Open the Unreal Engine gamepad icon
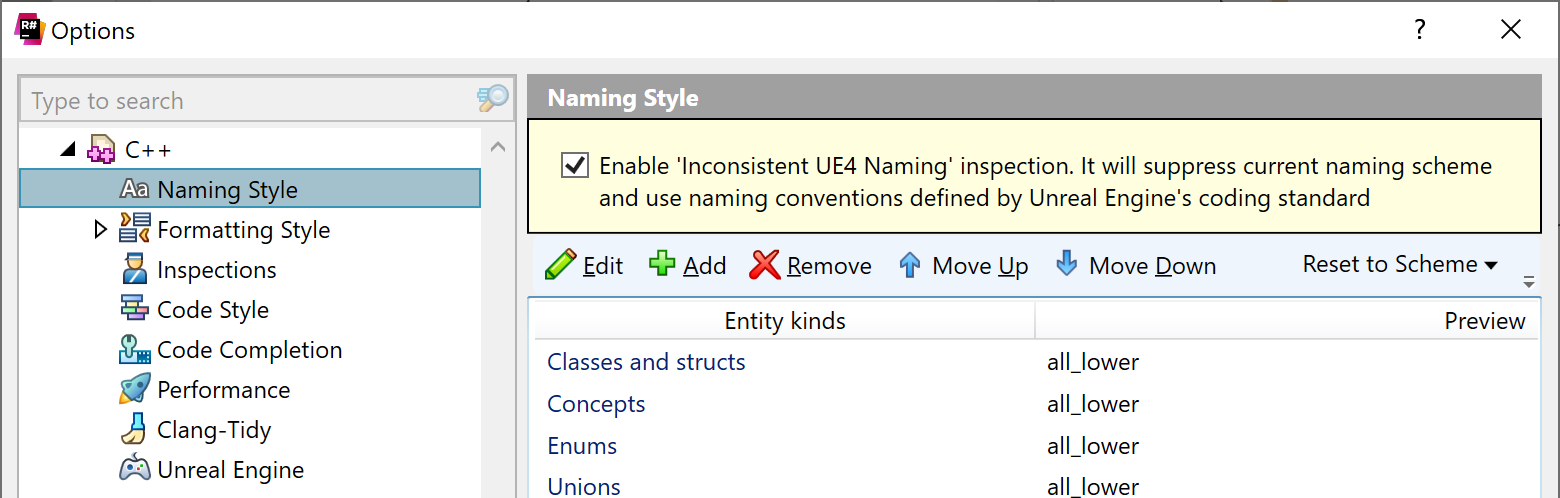 [134, 469]
